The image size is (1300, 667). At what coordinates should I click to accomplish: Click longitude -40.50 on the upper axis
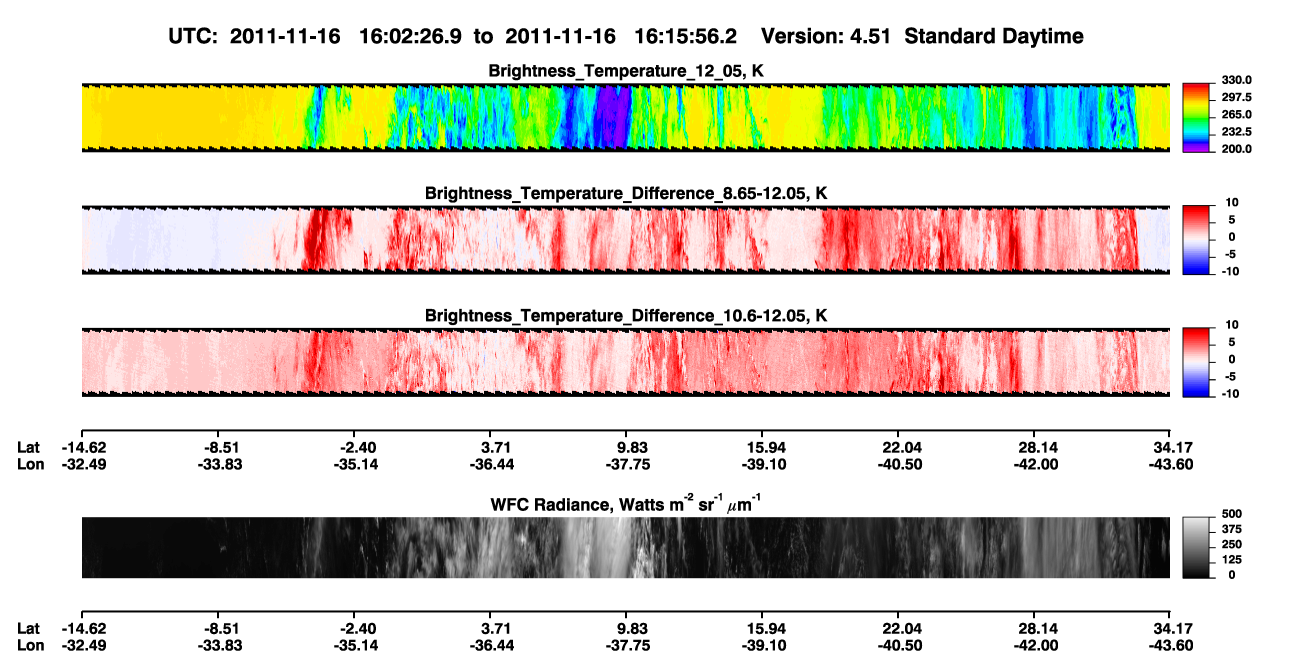click(x=901, y=464)
